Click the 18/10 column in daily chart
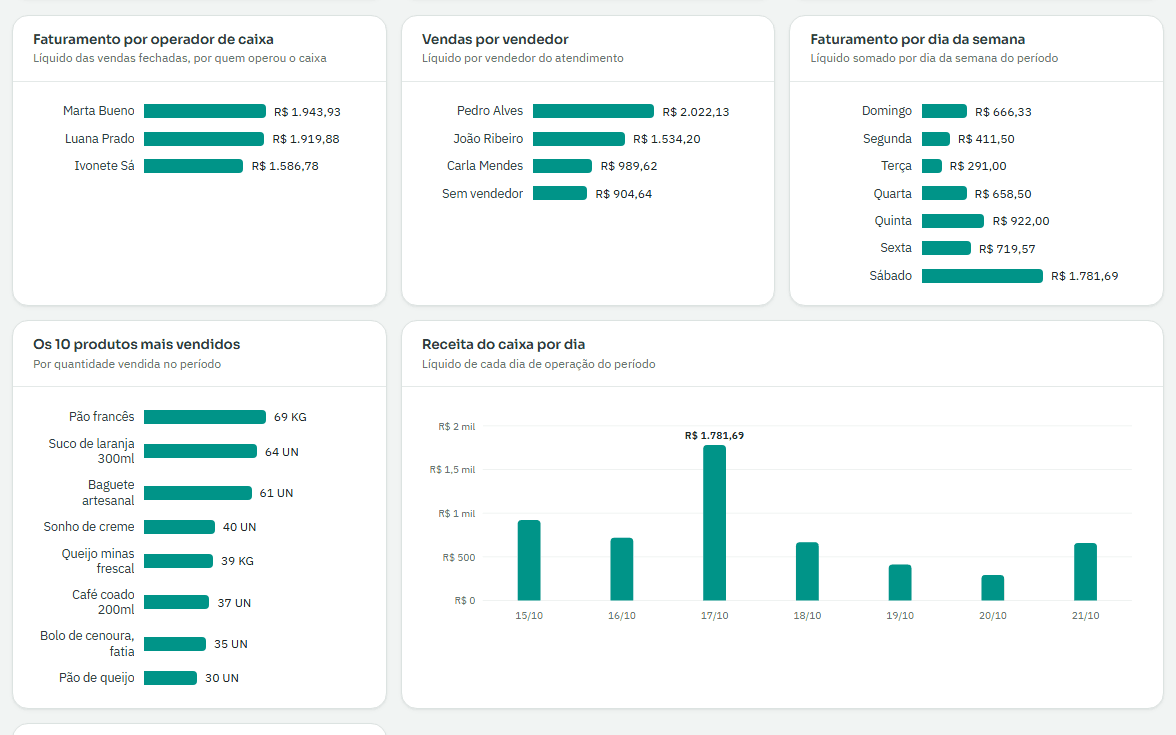The image size is (1176, 735). tap(807, 572)
